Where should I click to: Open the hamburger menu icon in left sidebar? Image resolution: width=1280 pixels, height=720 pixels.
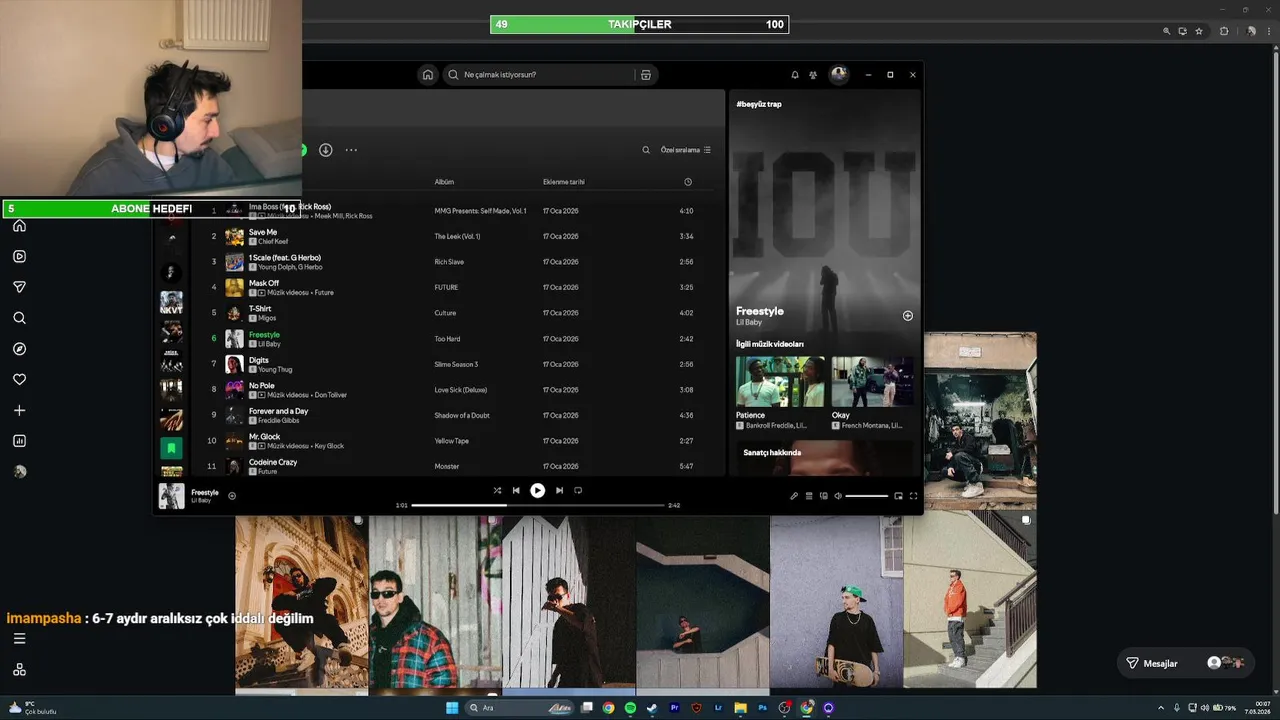coord(19,638)
